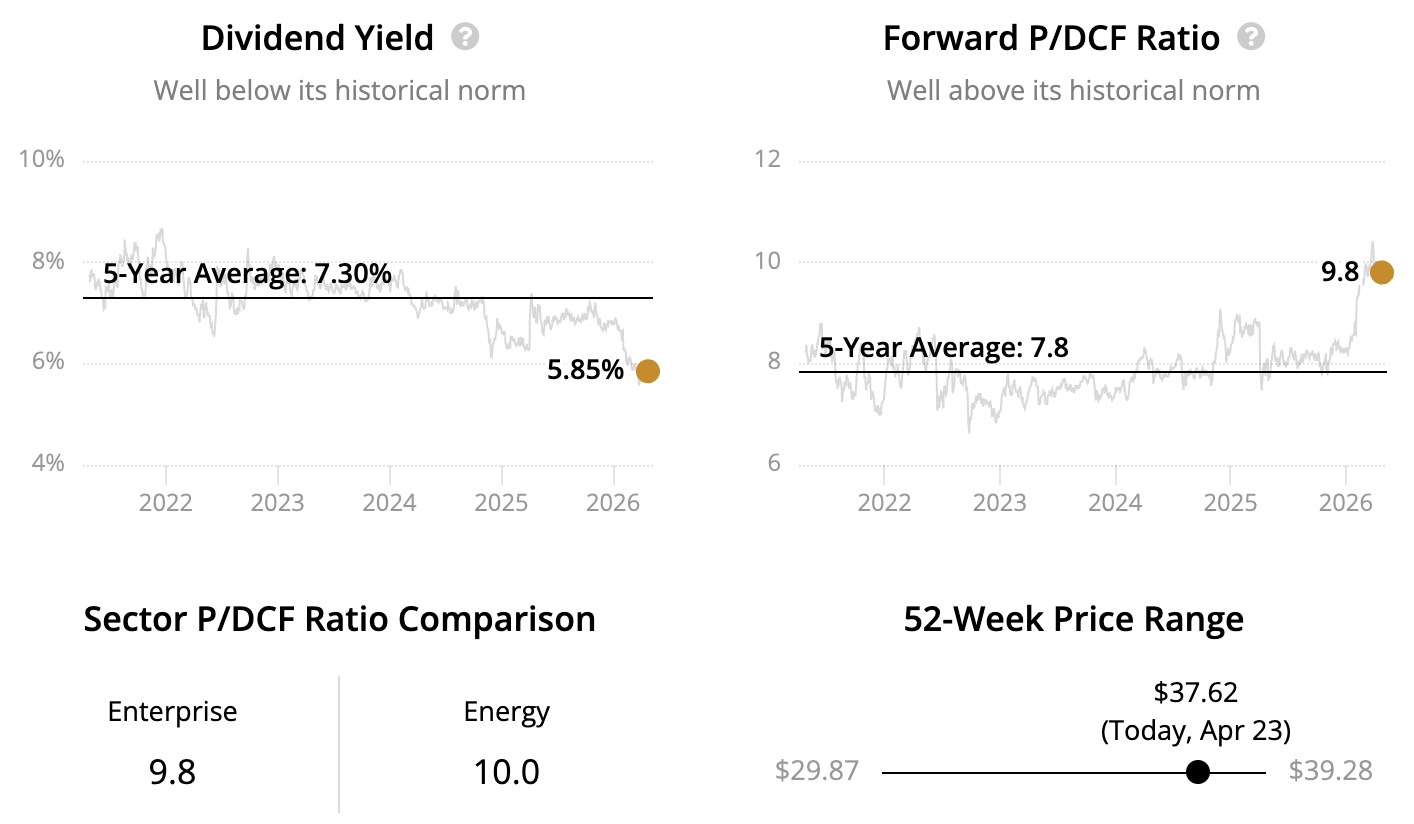1414x824 pixels.
Task: Click the Dividend Yield help icon
Action: pos(465,38)
